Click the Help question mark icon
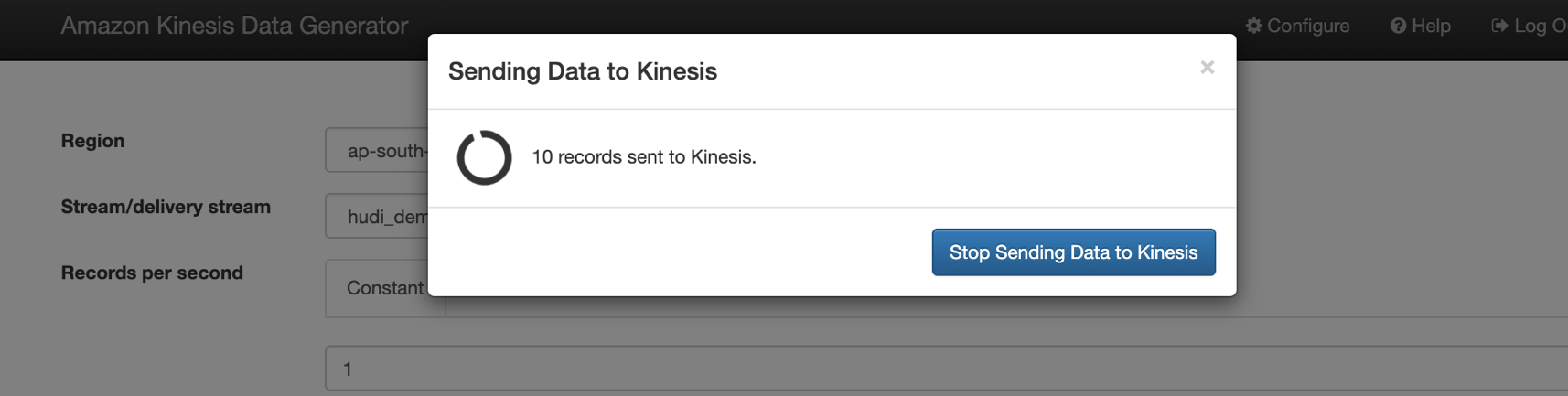Image resolution: width=1568 pixels, height=396 pixels. (1398, 26)
